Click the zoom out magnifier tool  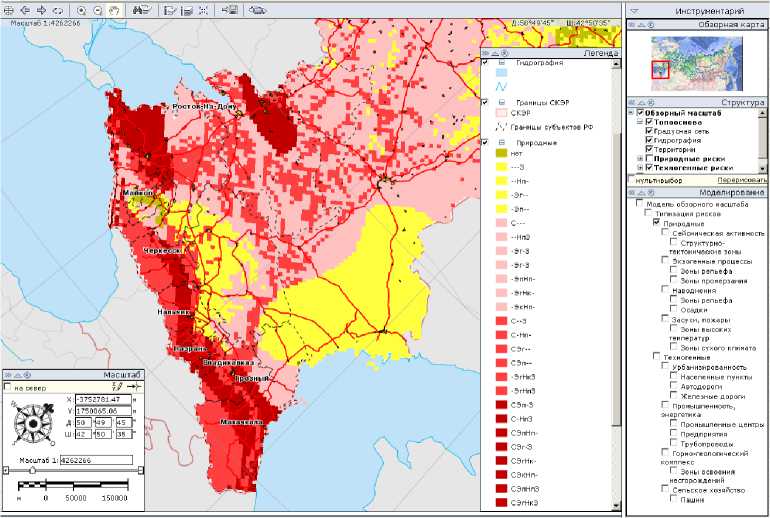(98, 9)
